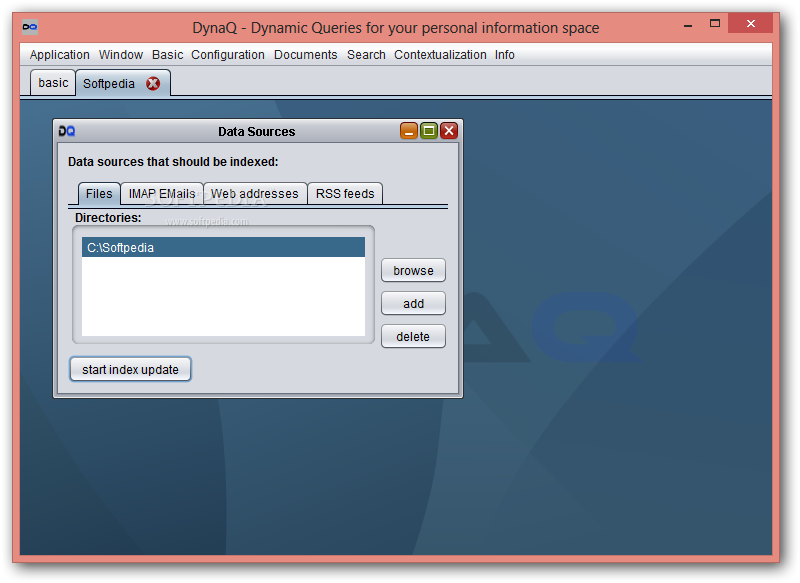Open the Configuration menu
The width and height of the screenshot is (800, 583).
(x=228, y=55)
